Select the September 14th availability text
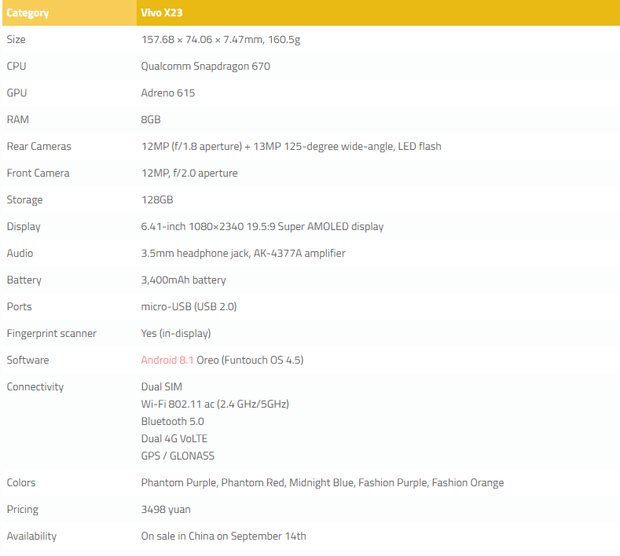Viewport: 620px width, 556px height. 223,536
